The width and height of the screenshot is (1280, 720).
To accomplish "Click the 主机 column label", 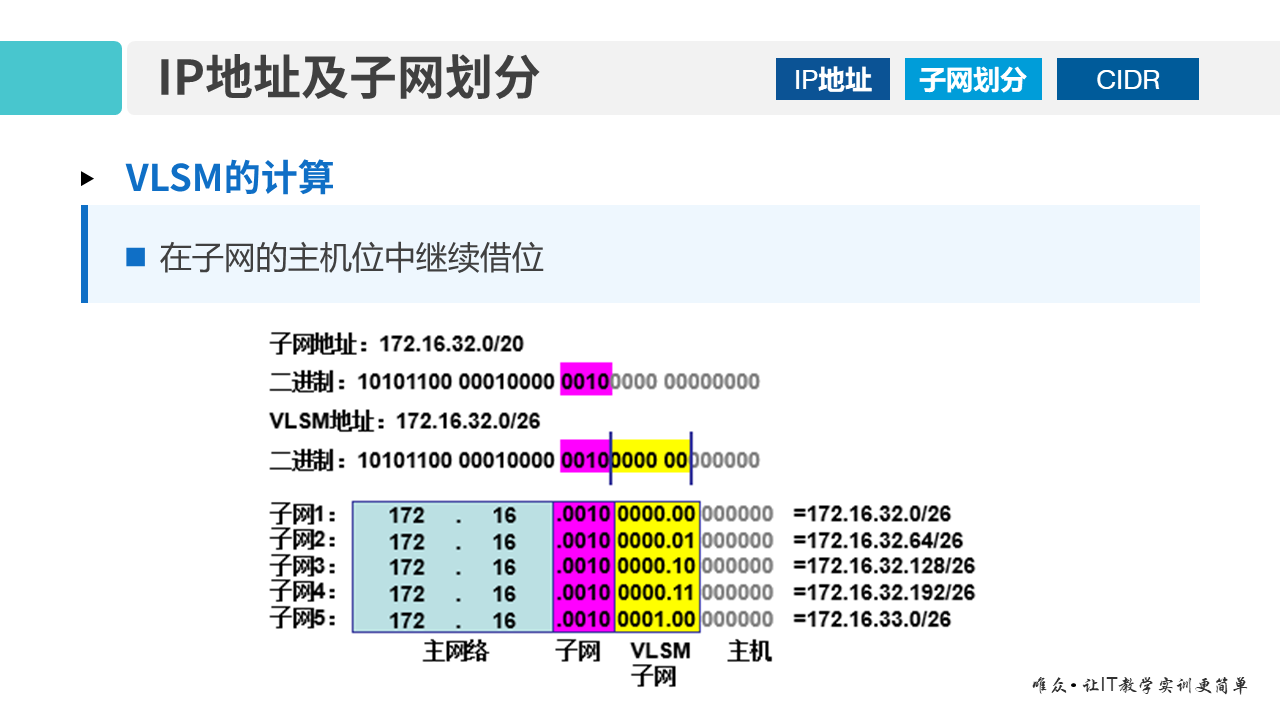I will [750, 652].
